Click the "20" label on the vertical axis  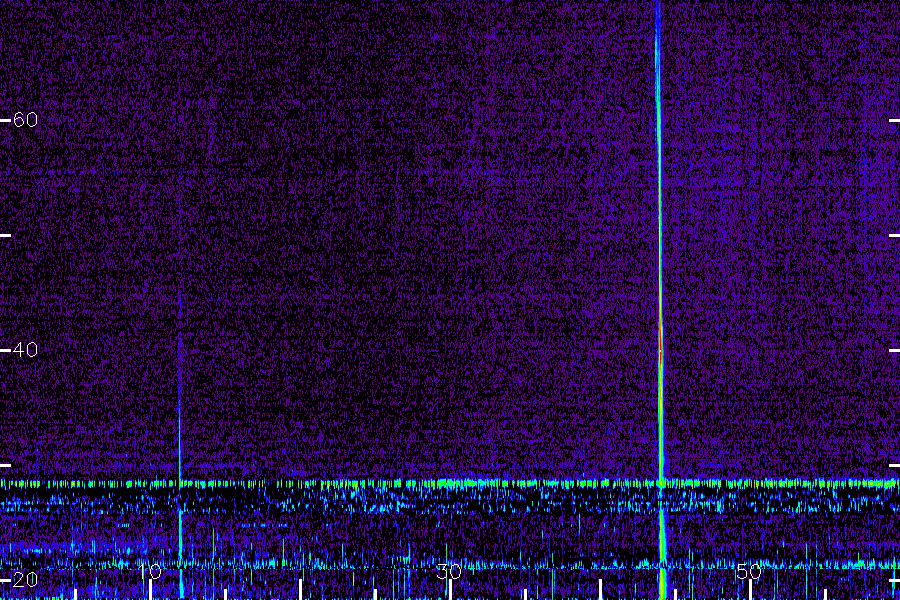[x=25, y=579]
